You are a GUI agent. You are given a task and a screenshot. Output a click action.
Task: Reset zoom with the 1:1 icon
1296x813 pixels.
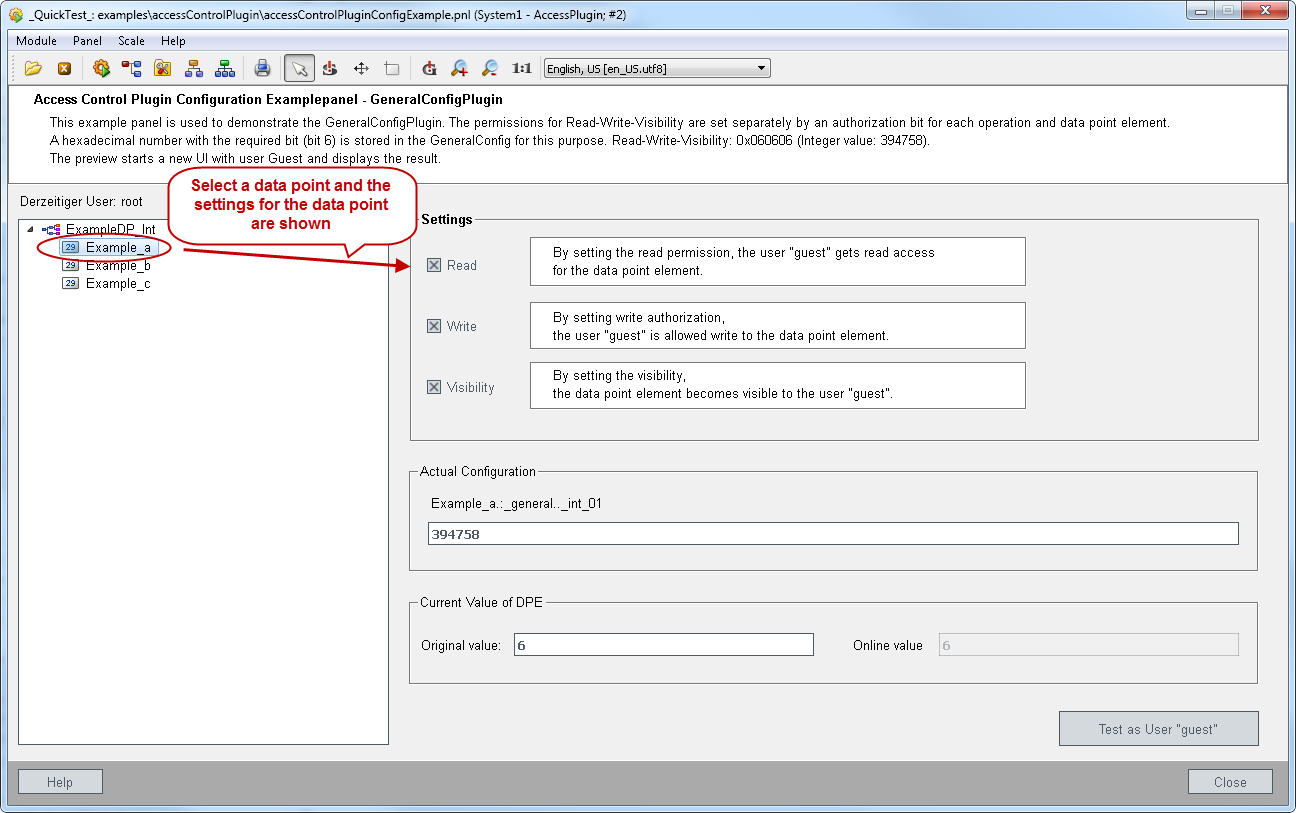coord(521,69)
